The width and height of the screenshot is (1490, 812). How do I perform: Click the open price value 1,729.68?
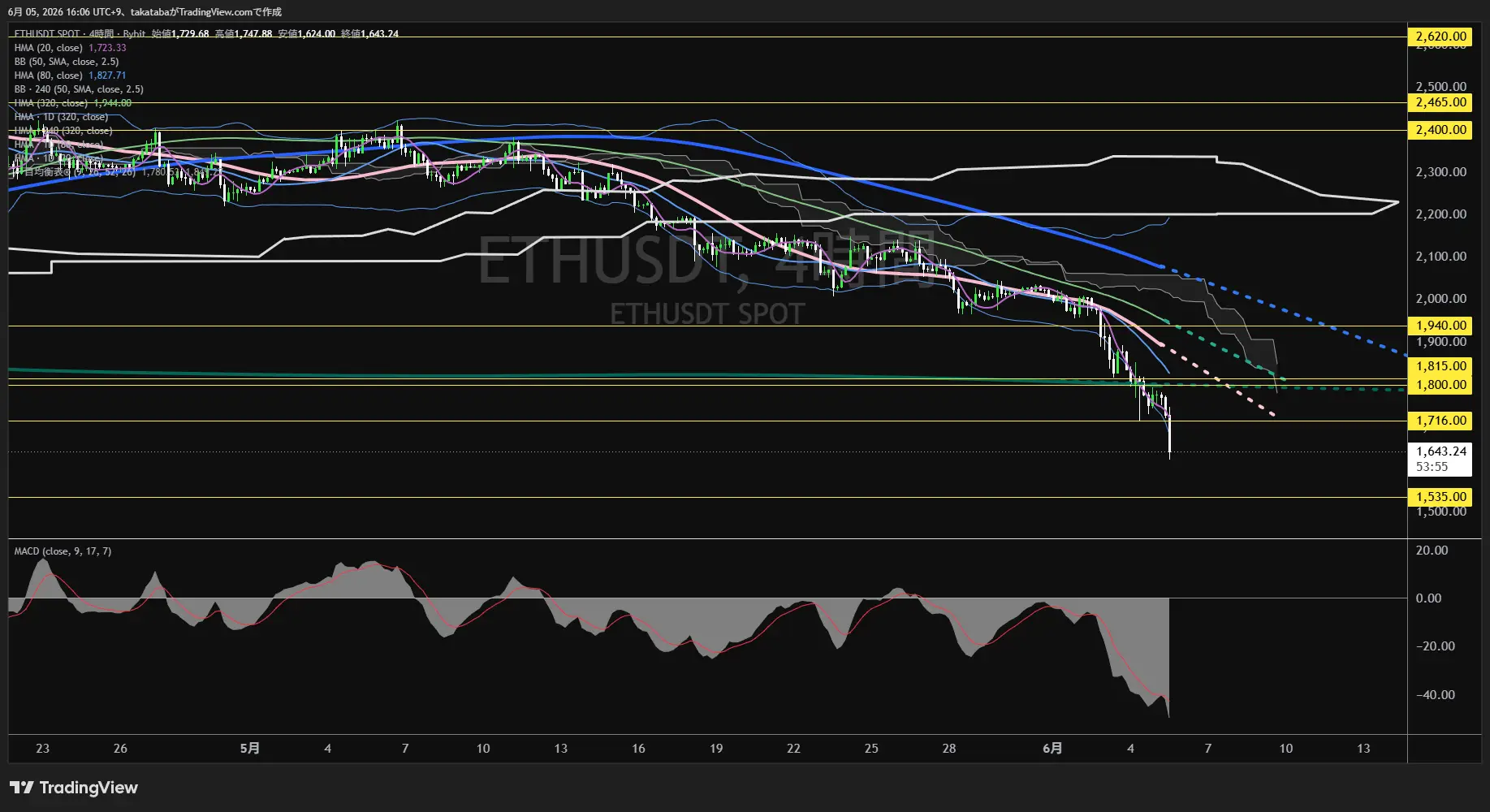pyautogui.click(x=190, y=34)
